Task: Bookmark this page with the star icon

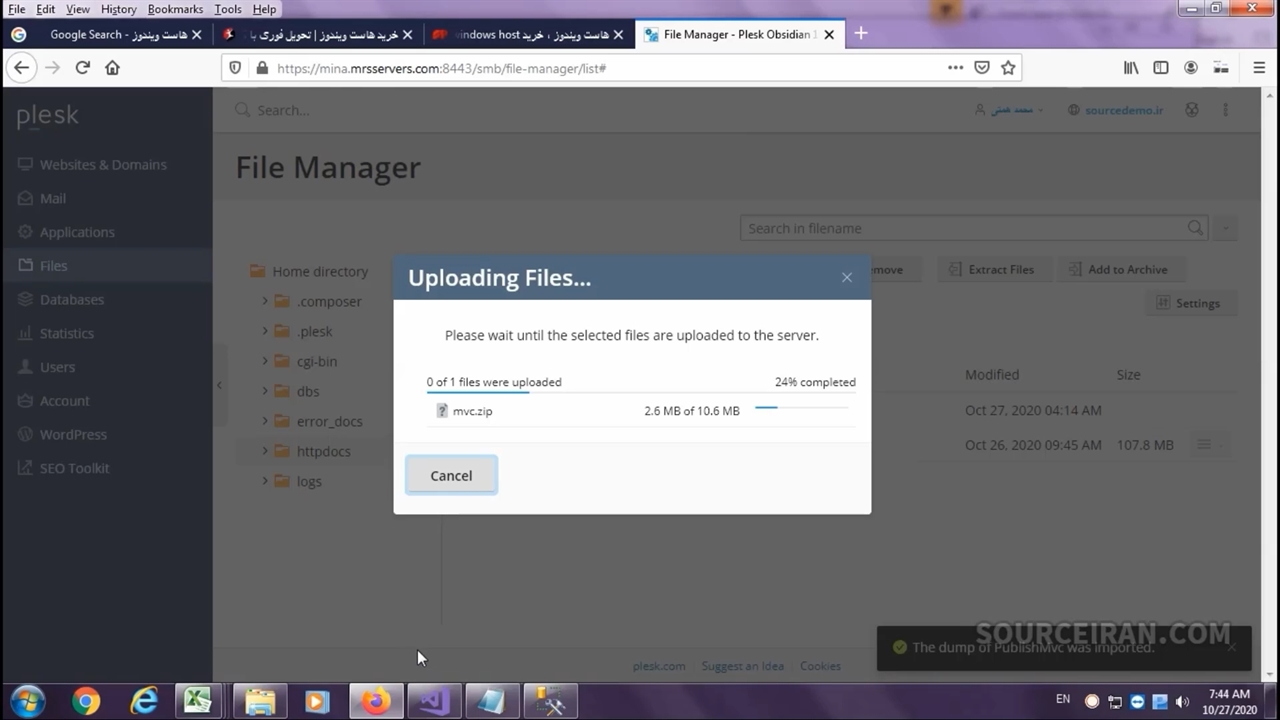Action: (x=1008, y=68)
